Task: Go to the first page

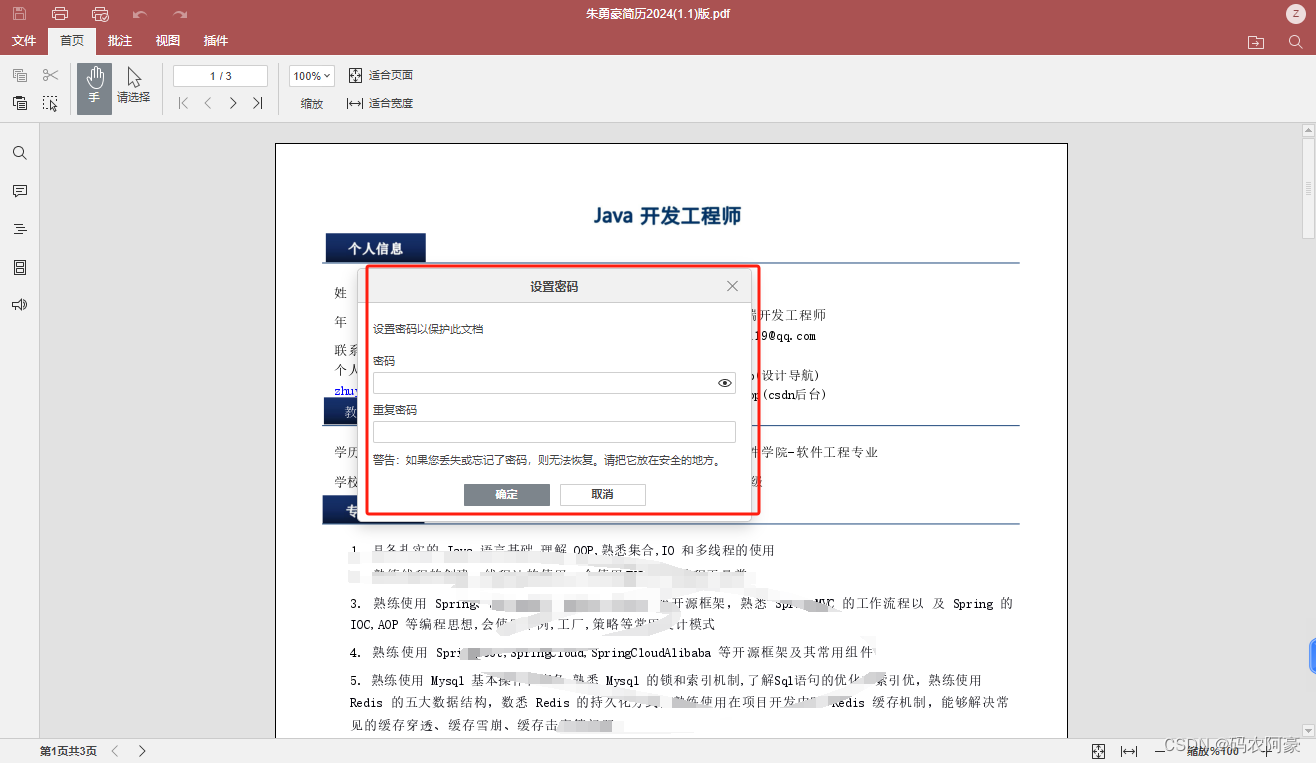Action: click(x=183, y=103)
